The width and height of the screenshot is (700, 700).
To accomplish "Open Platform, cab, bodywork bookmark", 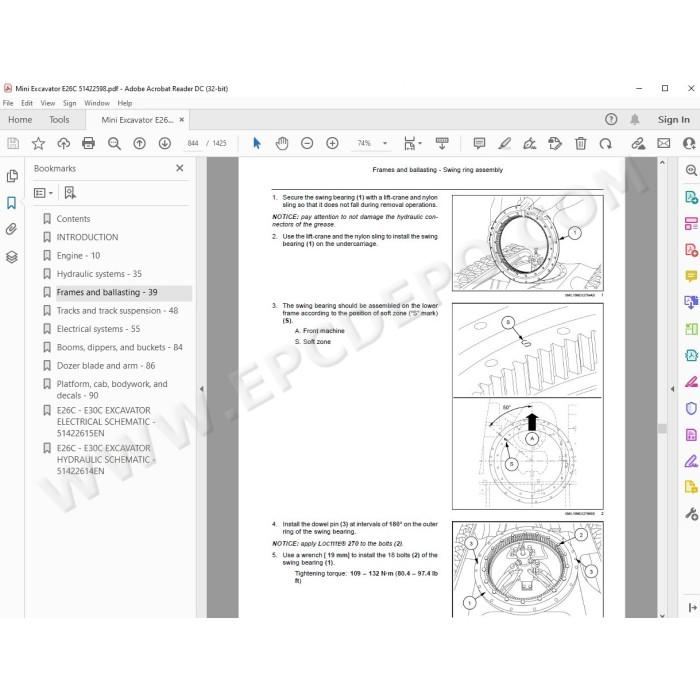I will [112, 390].
